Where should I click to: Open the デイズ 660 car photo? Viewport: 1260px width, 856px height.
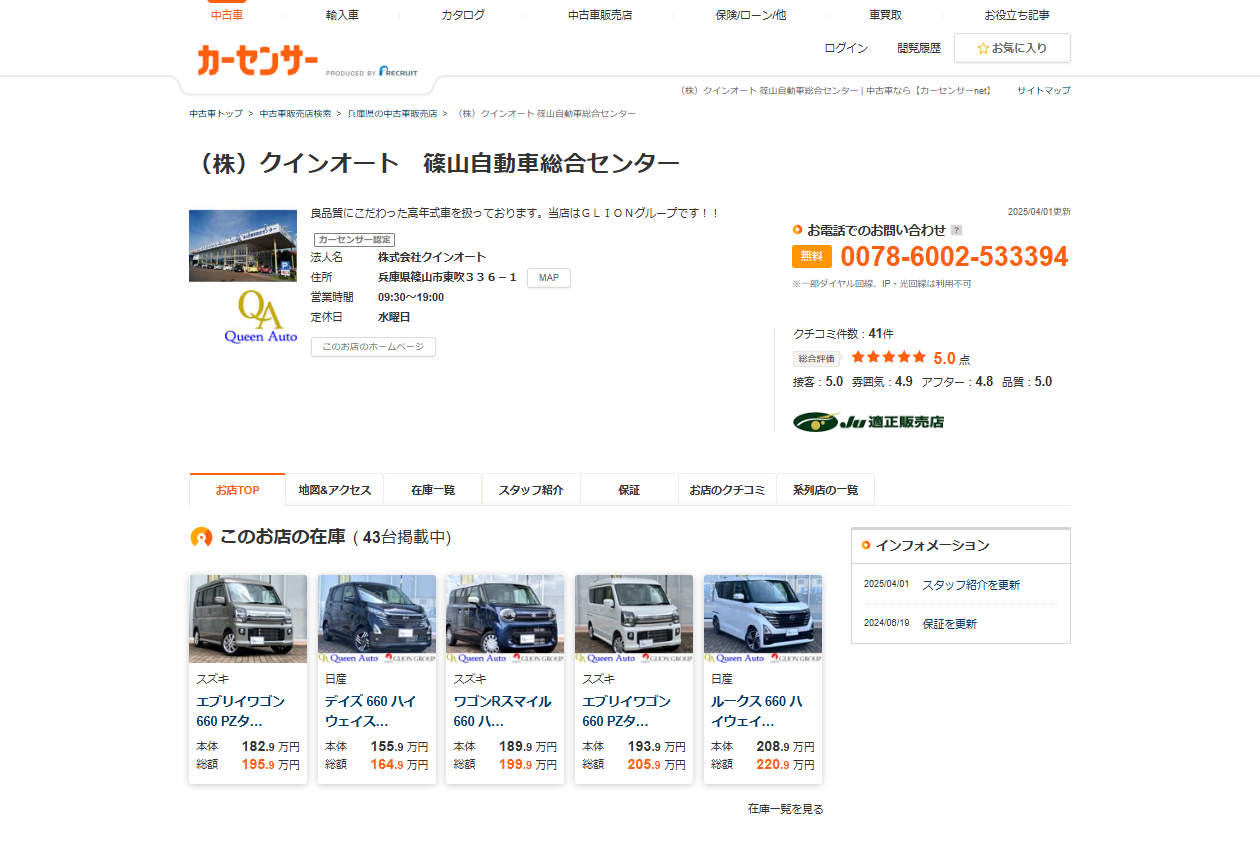pos(377,619)
